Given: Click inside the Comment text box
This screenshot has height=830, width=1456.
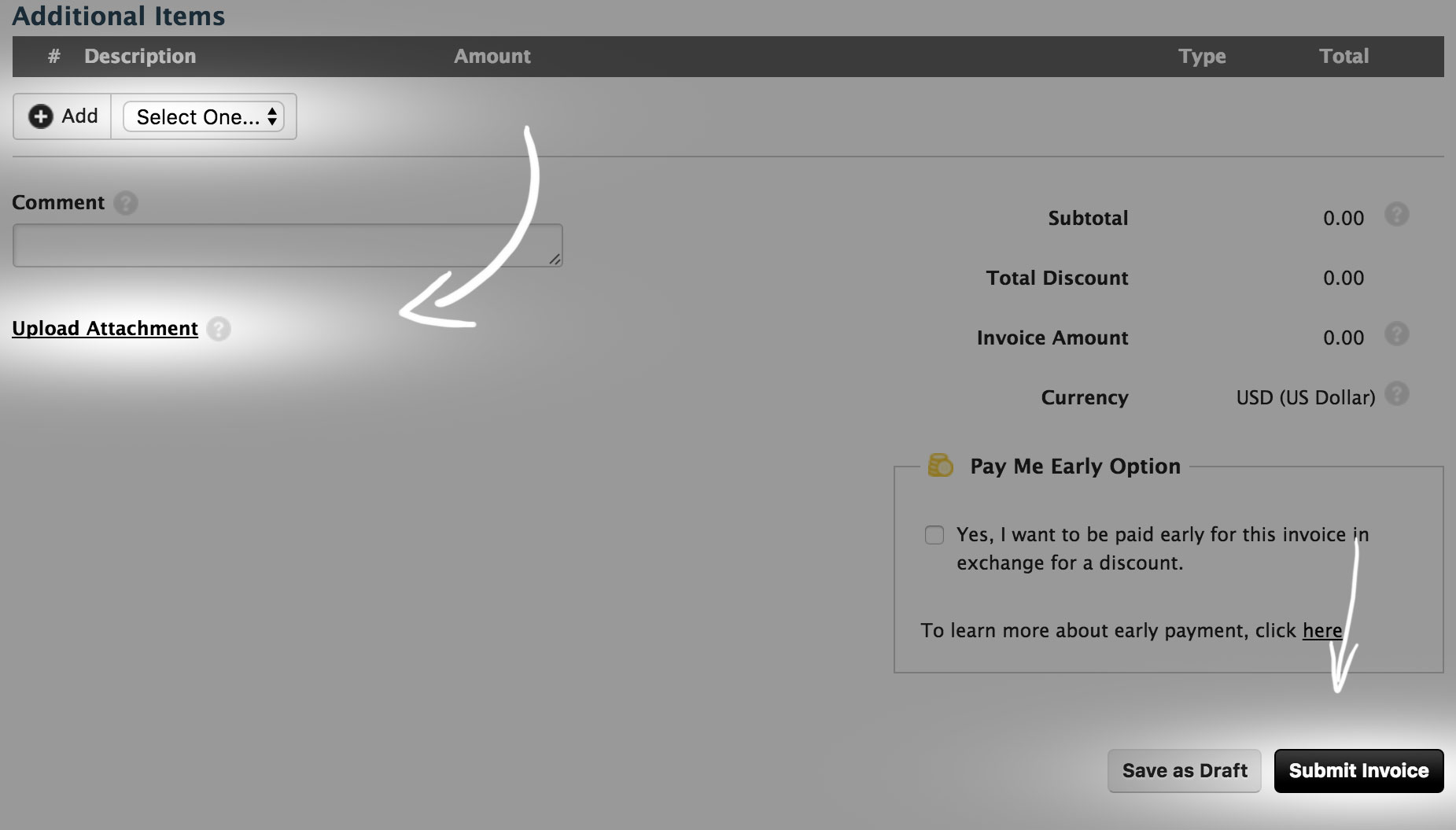Looking at the screenshot, I should [x=287, y=245].
